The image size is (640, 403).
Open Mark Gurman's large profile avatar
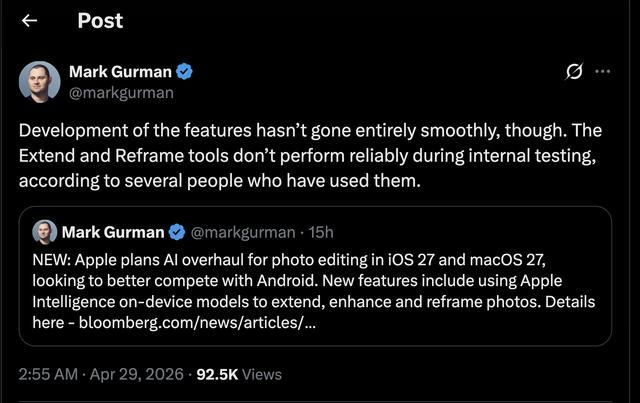pyautogui.click(x=39, y=81)
